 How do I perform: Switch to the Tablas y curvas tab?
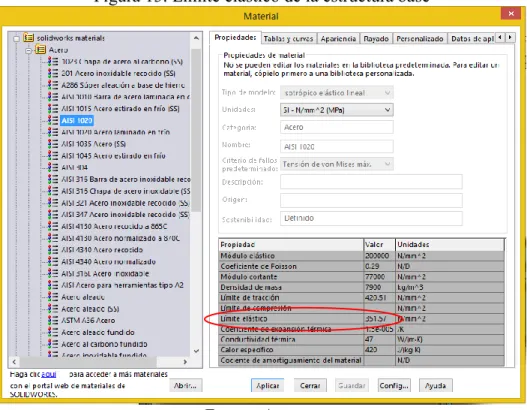[x=288, y=39]
